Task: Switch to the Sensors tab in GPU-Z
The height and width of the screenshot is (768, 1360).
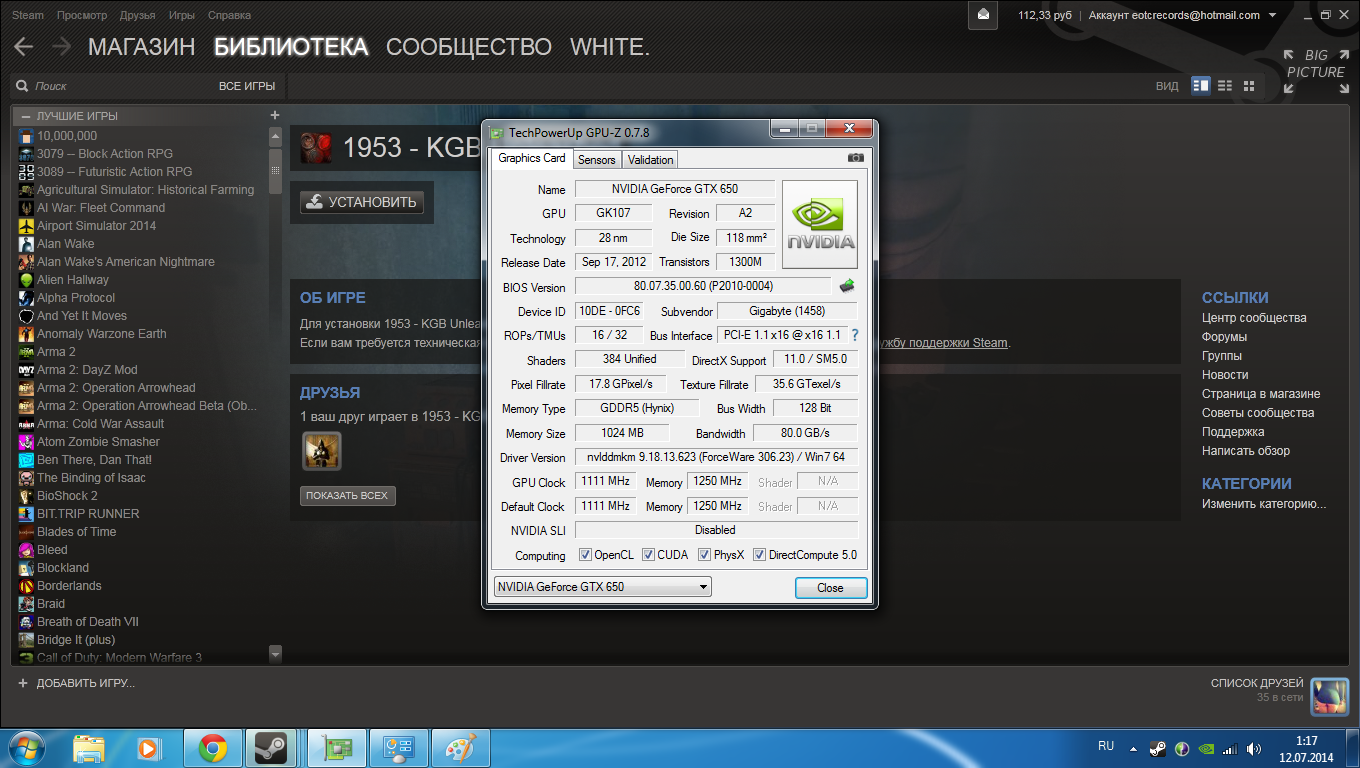Action: [597, 160]
